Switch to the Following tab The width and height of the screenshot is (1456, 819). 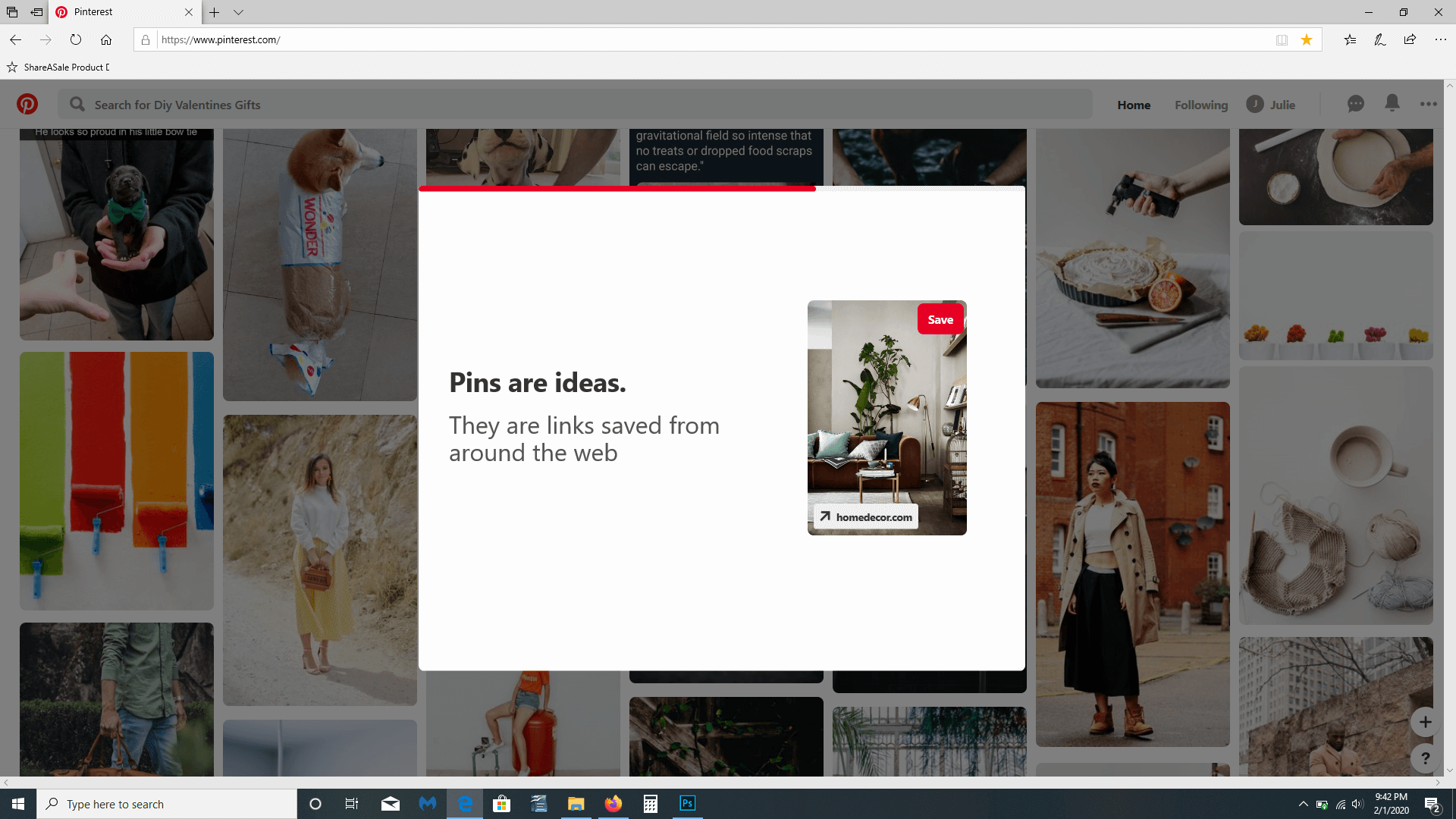point(1200,105)
